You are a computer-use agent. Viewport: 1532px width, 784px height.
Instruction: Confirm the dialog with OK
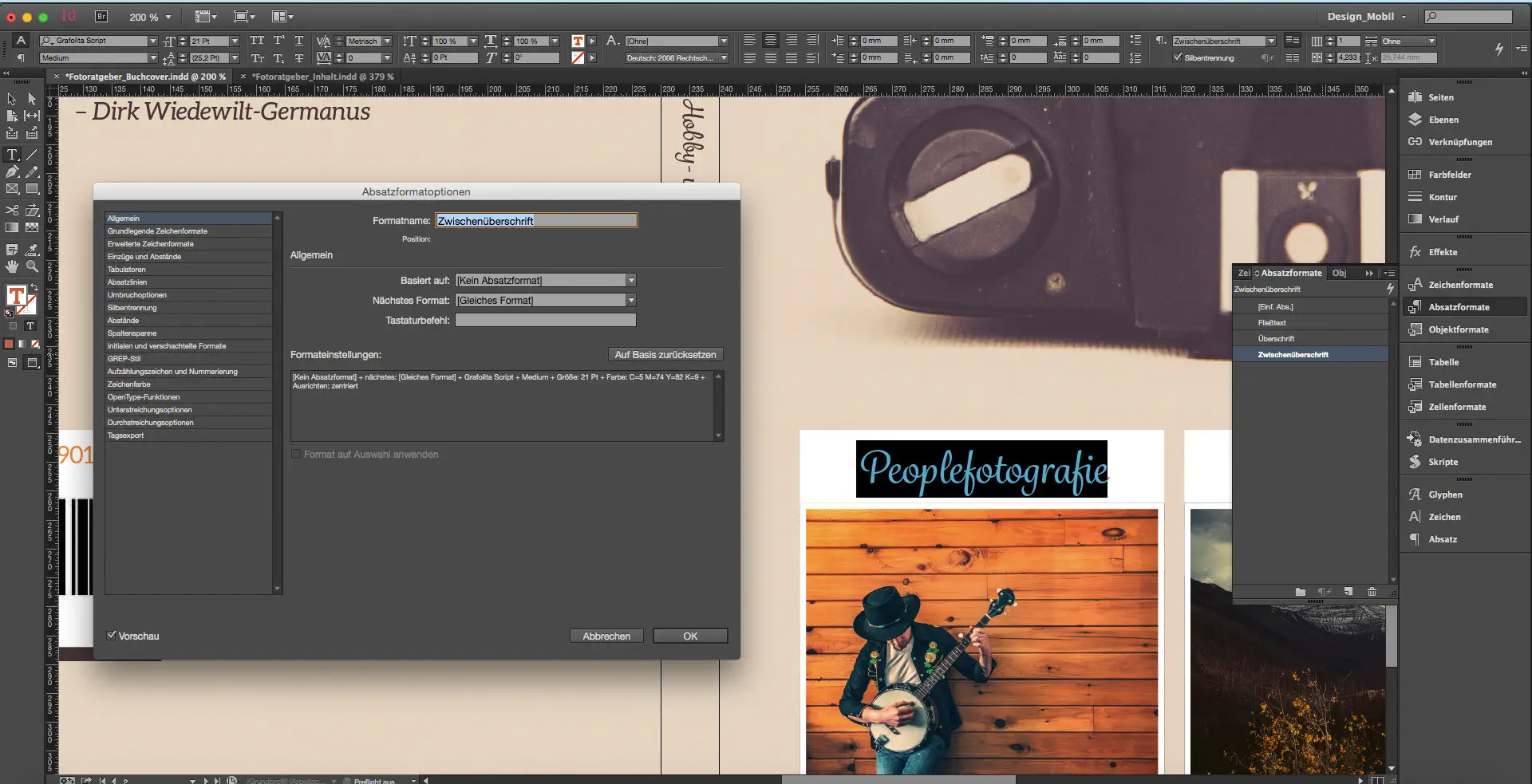click(x=689, y=636)
